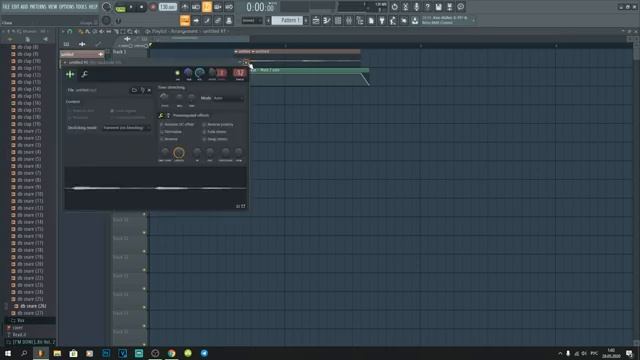This screenshot has height=360, width=640.
Task: Open the Declicking mode dropdown
Action: click(126, 128)
